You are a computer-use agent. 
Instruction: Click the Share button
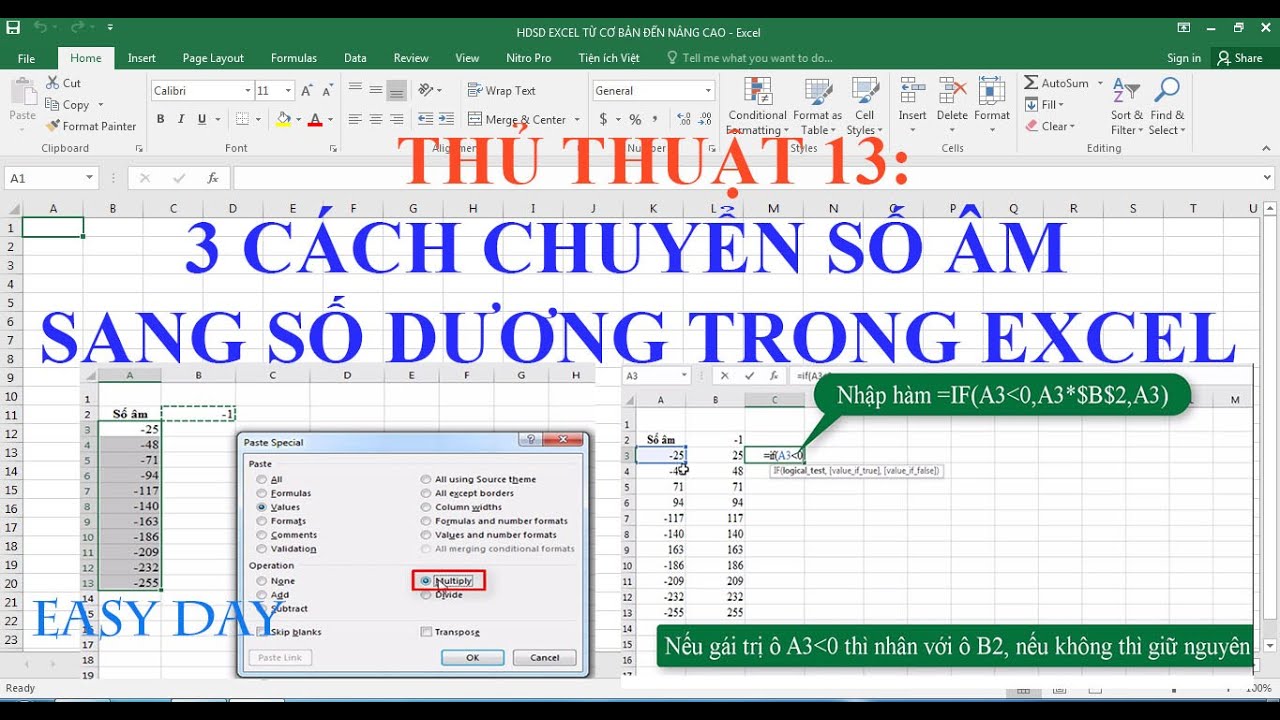(x=1240, y=58)
